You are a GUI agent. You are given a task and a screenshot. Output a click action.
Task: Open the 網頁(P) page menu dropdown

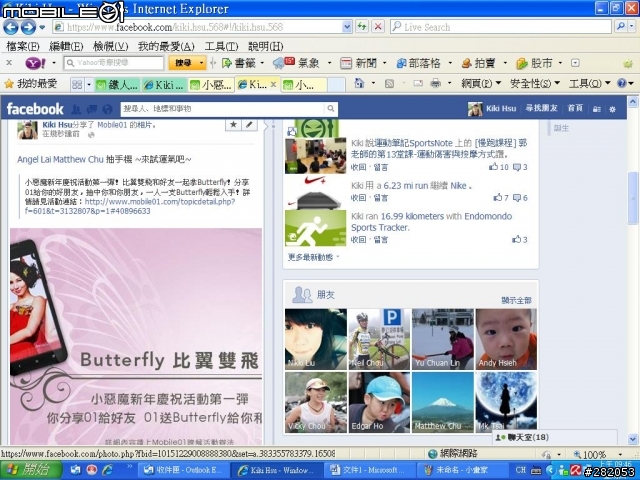coord(481,83)
